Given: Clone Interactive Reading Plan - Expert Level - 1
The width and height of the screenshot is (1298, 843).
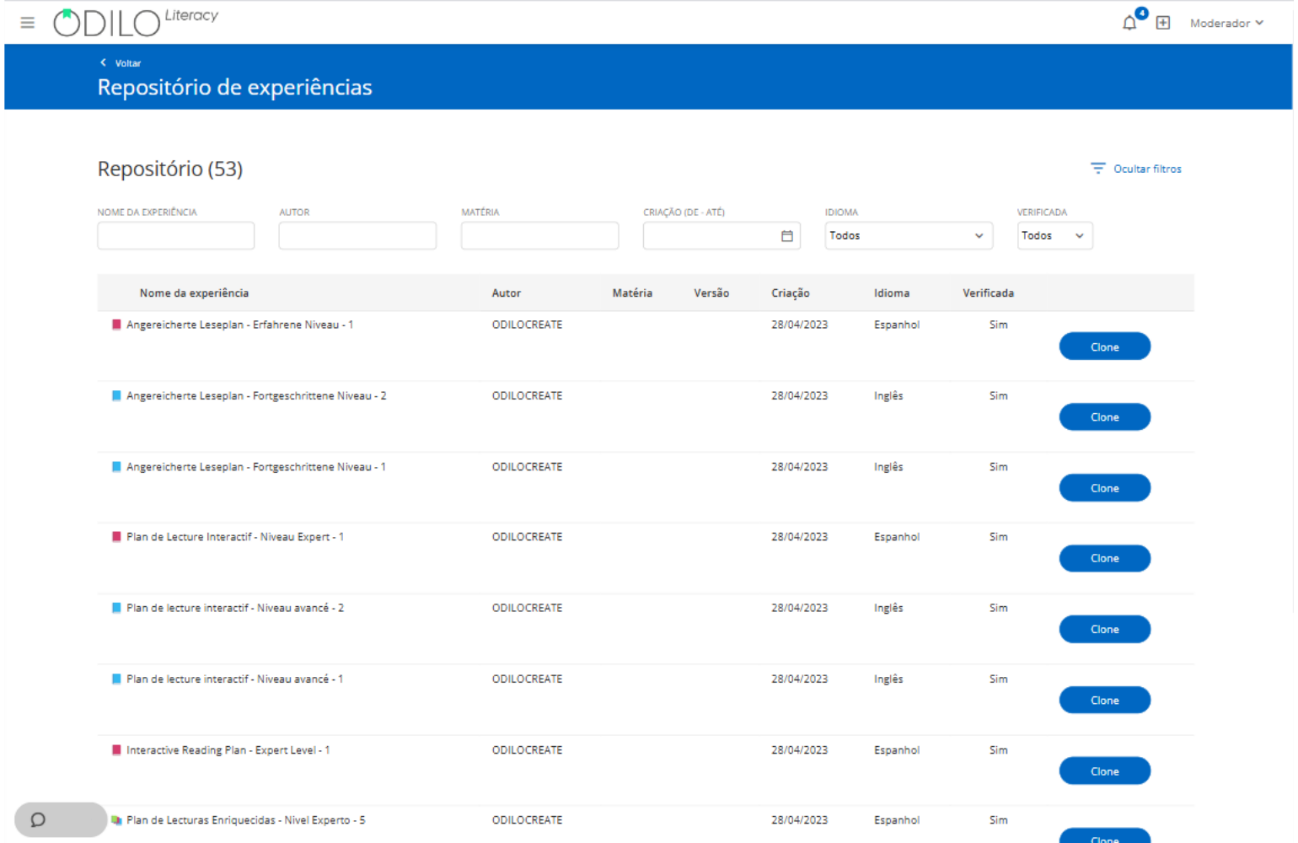Looking at the screenshot, I should [x=1105, y=771].
